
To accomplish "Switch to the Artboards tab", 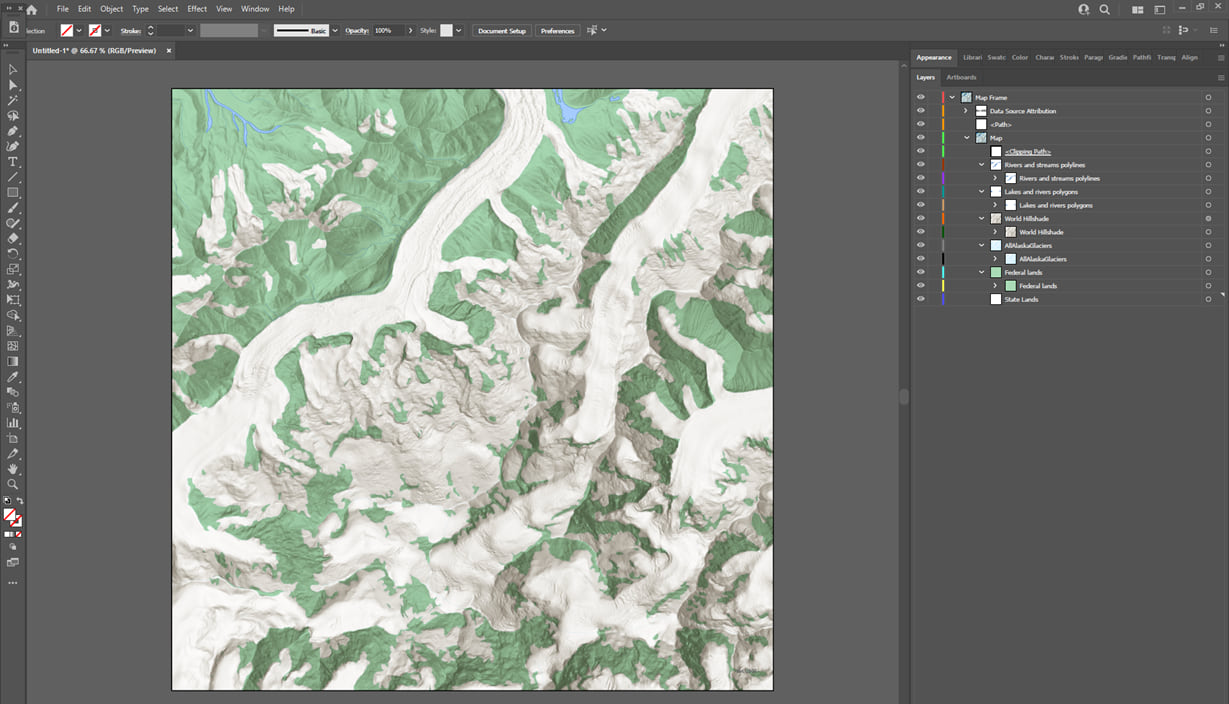I will [x=961, y=77].
